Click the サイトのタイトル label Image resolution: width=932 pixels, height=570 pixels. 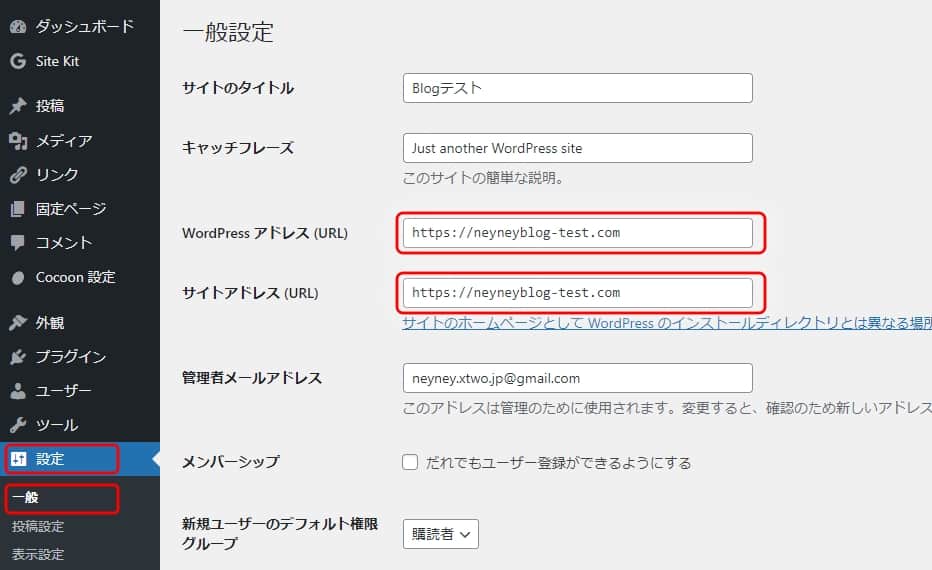coord(238,88)
